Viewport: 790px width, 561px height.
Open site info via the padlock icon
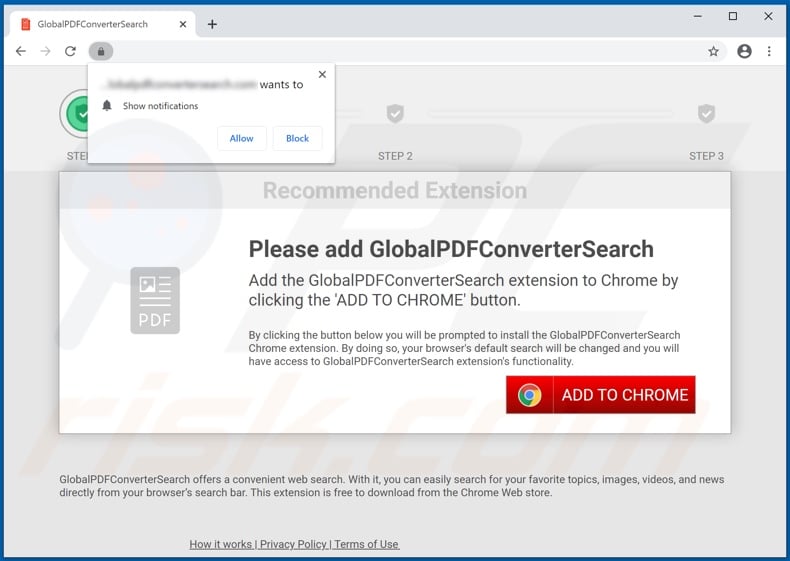(x=101, y=51)
